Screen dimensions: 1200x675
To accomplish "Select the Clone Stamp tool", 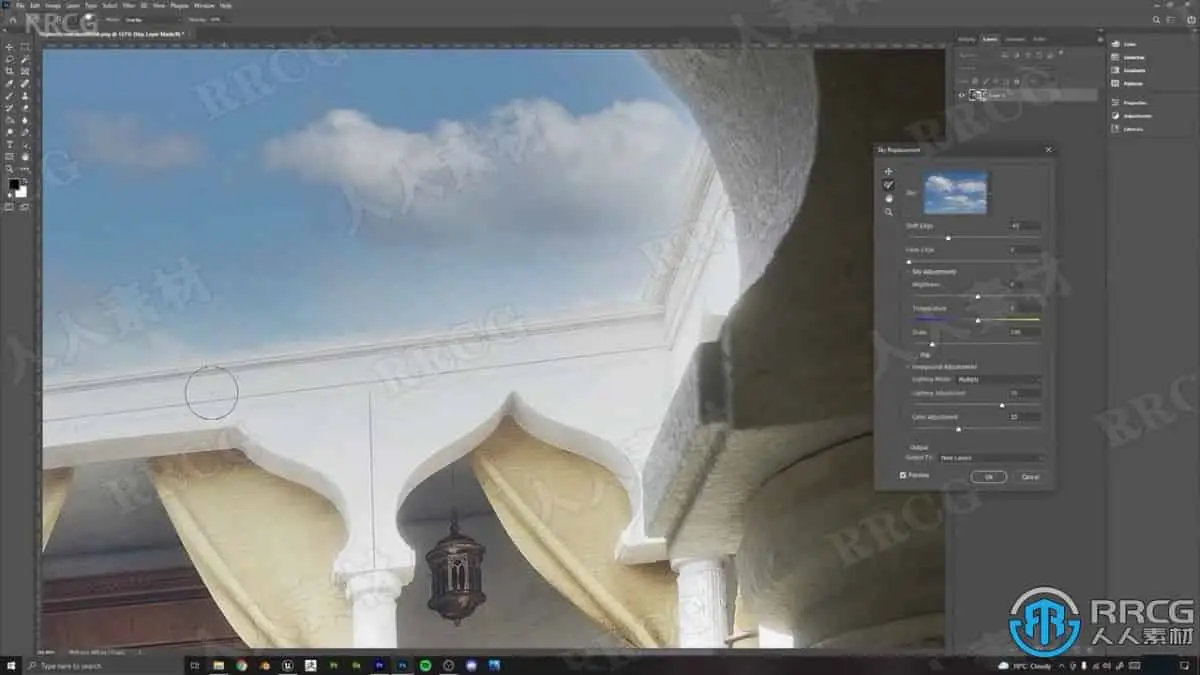I will pyautogui.click(x=25, y=96).
